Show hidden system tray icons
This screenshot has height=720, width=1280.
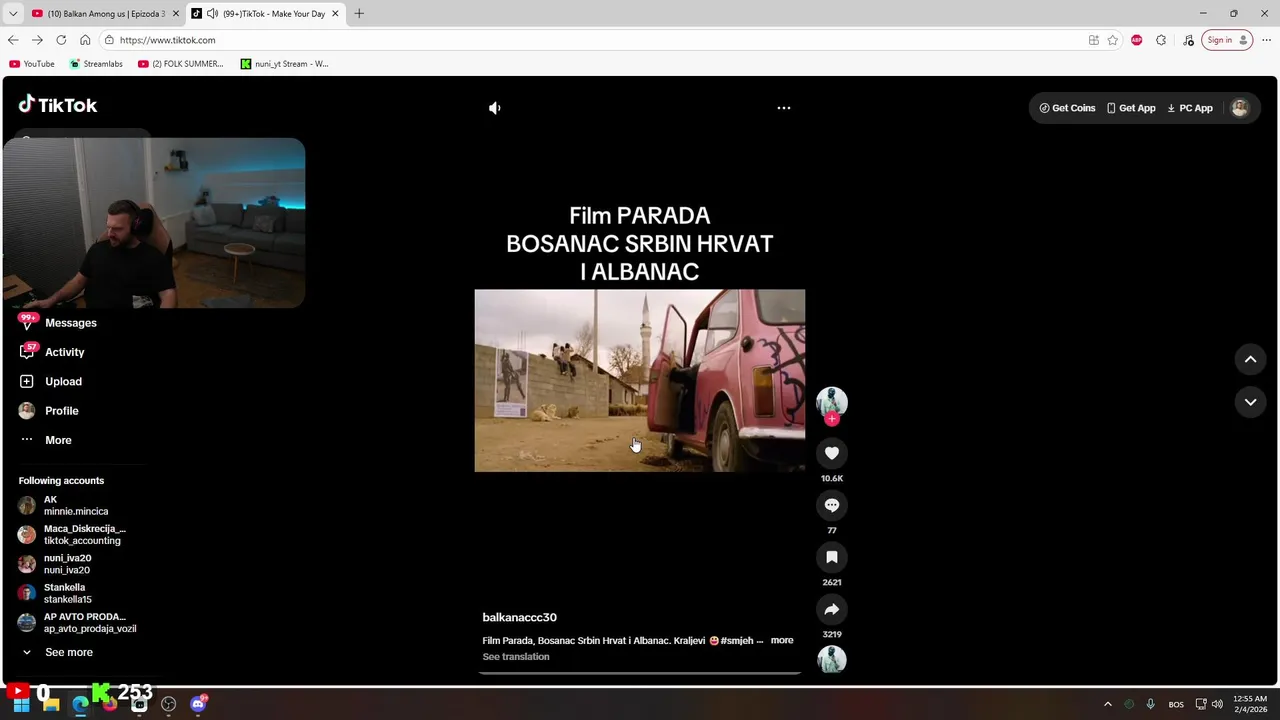pos(1107,704)
